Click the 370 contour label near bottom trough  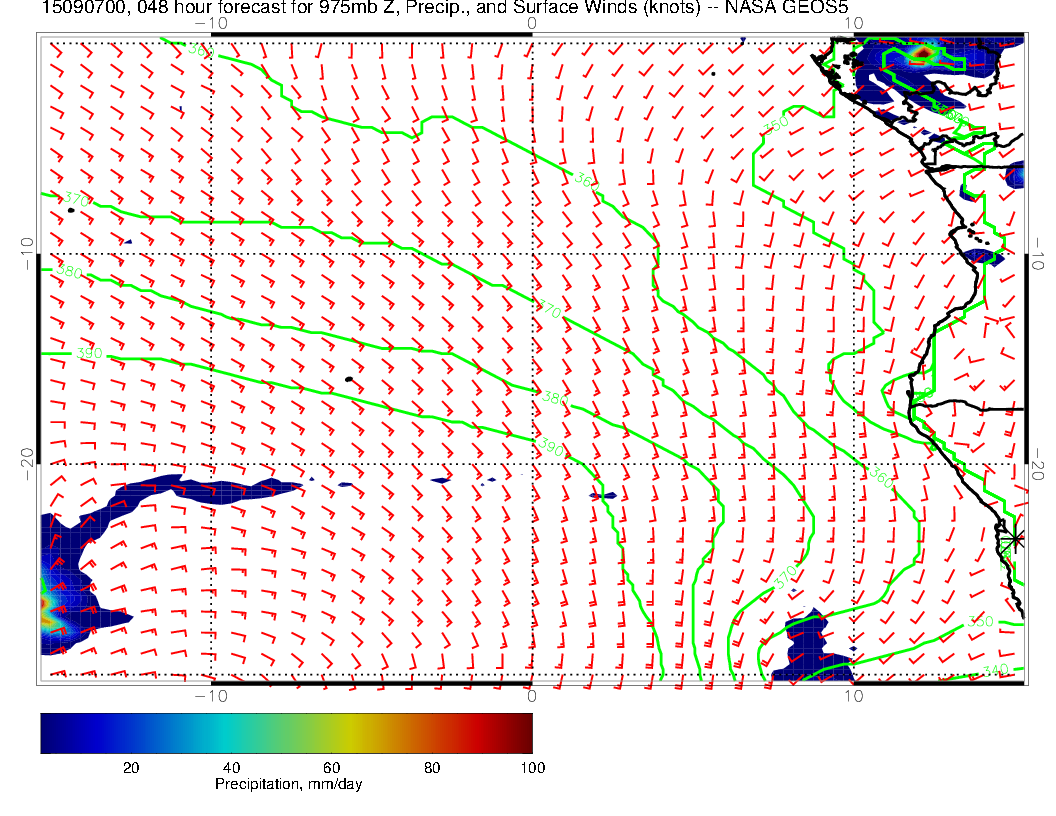pyautogui.click(x=785, y=577)
